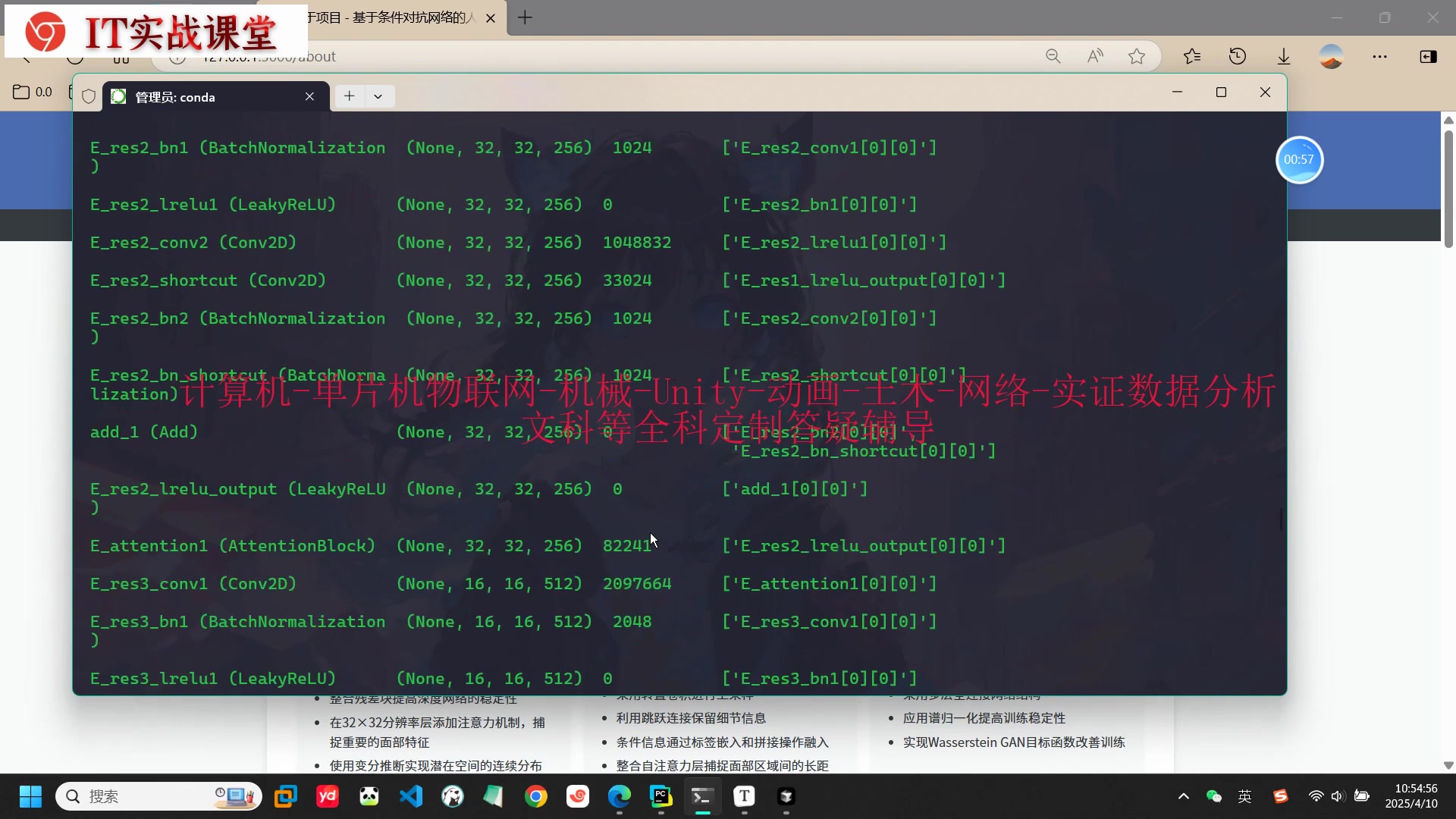Click the 00:57 recording timer circle

[1299, 160]
